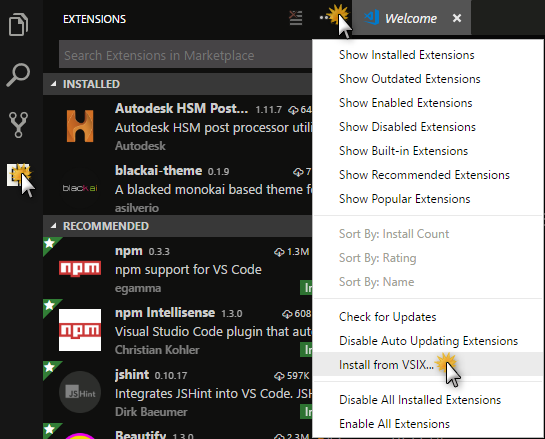Click the jshint 597K download count
This screenshot has height=439, width=545.
(x=292, y=376)
